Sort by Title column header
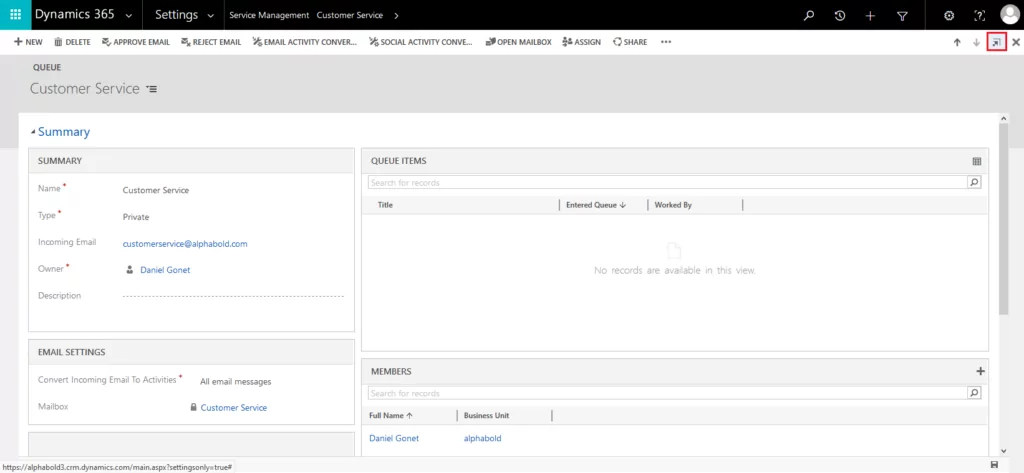The width and height of the screenshot is (1024, 473). [385, 205]
